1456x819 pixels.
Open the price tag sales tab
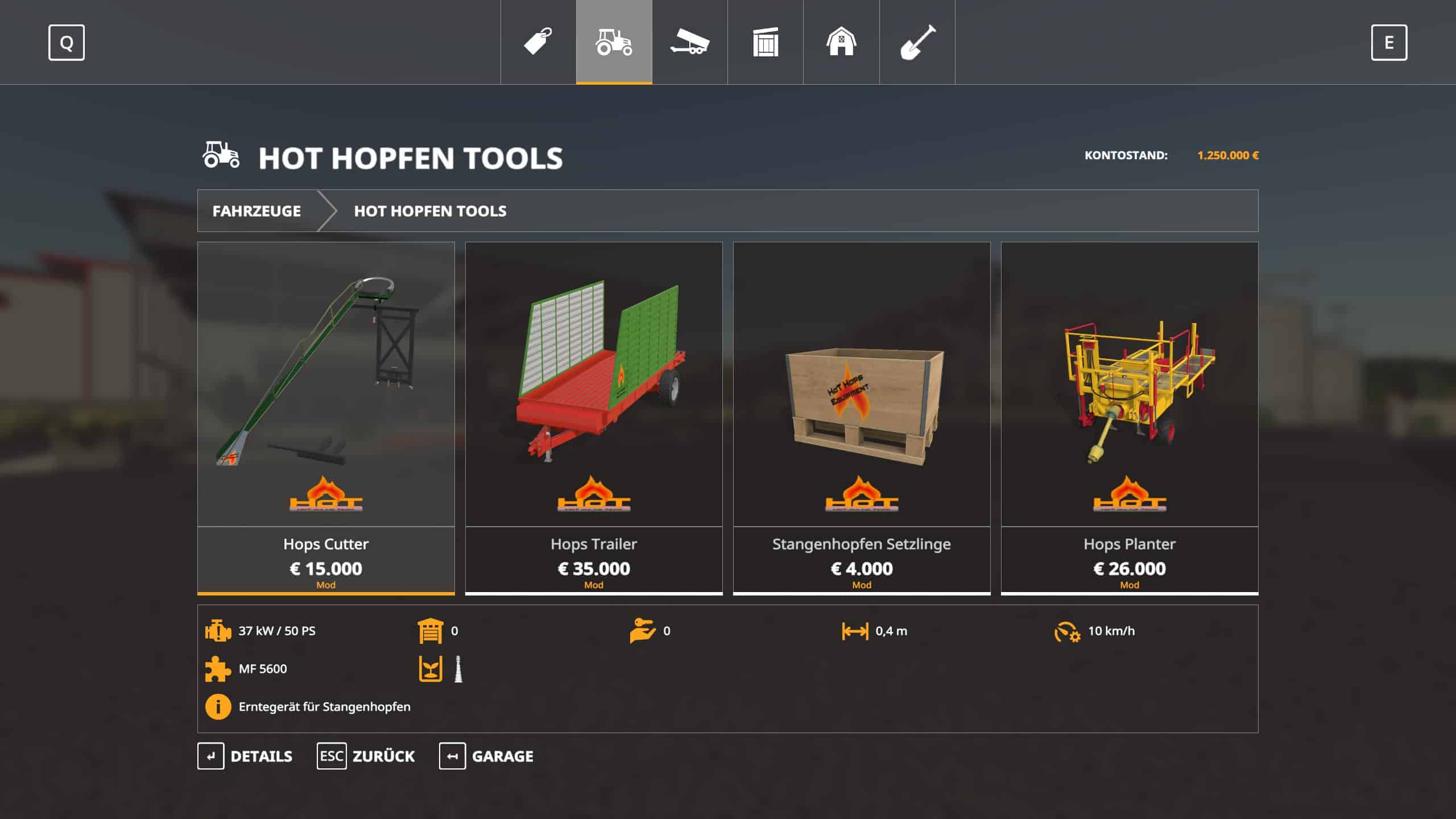(538, 42)
